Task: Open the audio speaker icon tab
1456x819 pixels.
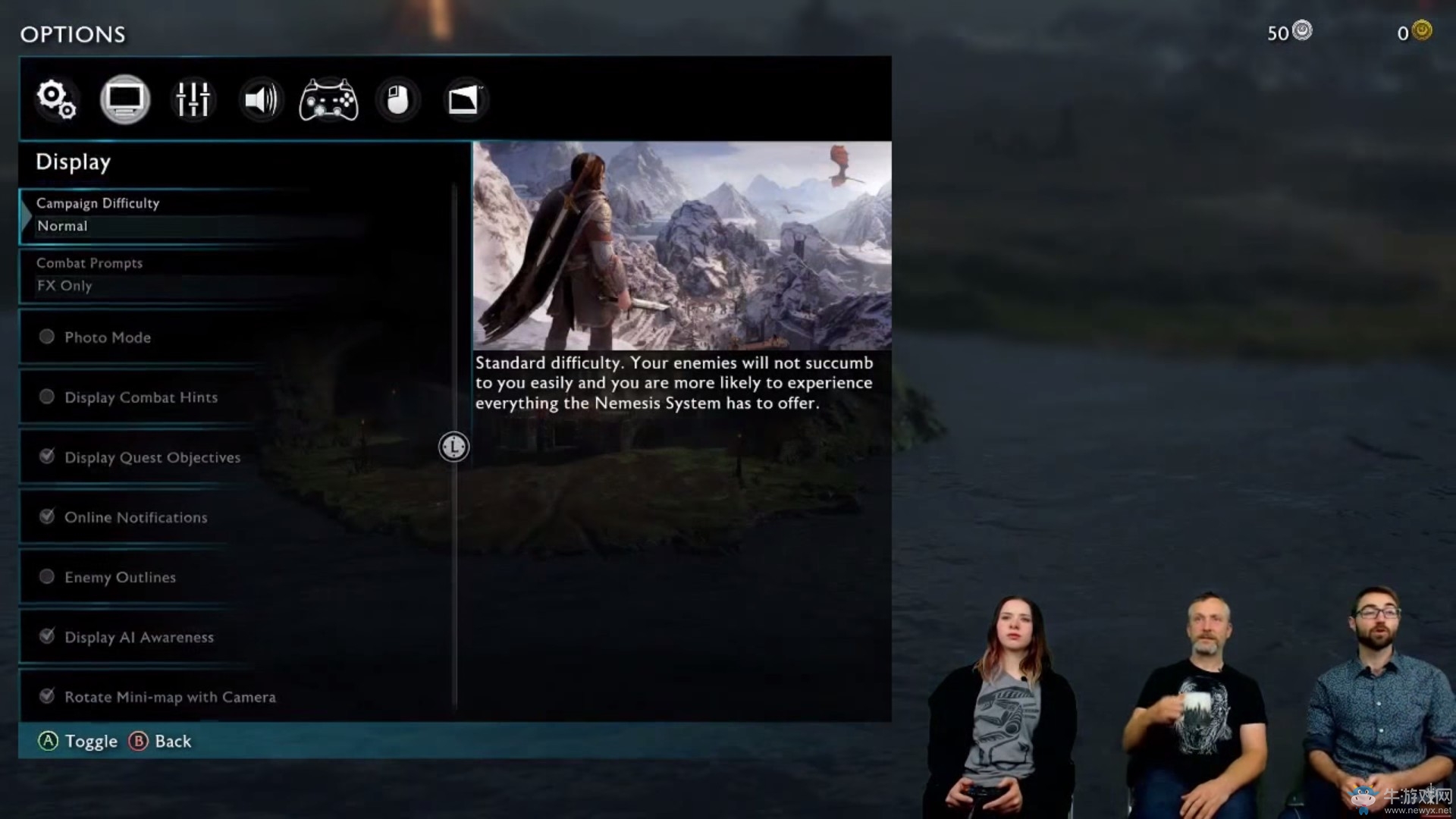Action: click(x=261, y=99)
